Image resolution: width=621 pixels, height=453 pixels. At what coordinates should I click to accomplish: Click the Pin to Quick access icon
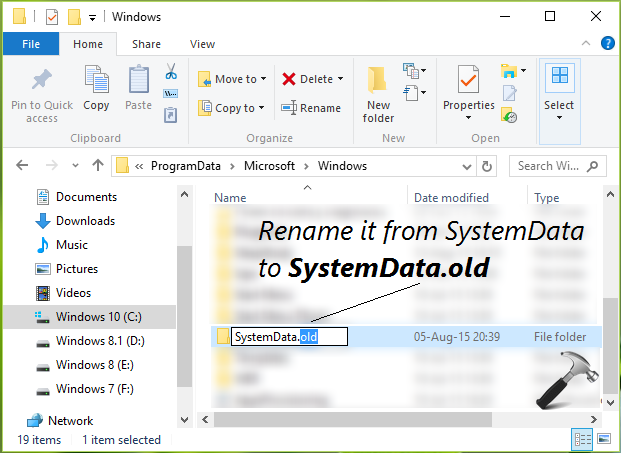42,79
